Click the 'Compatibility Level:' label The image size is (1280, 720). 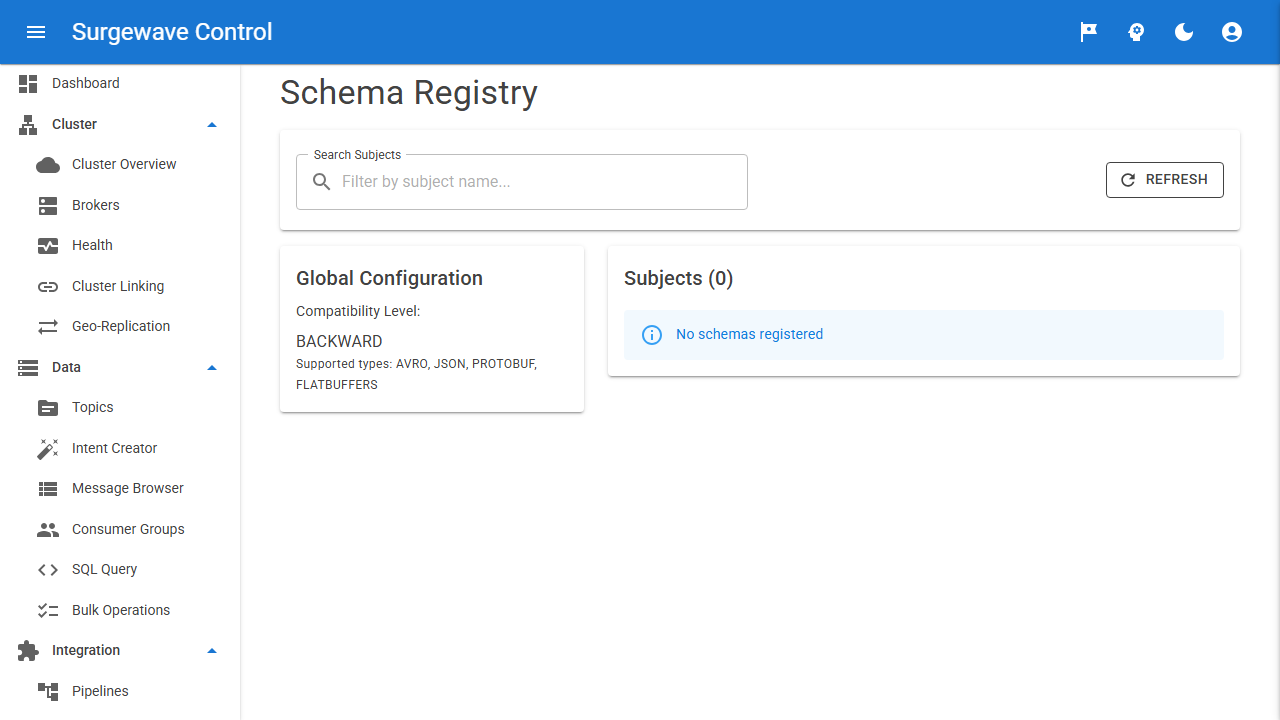pyautogui.click(x=358, y=312)
